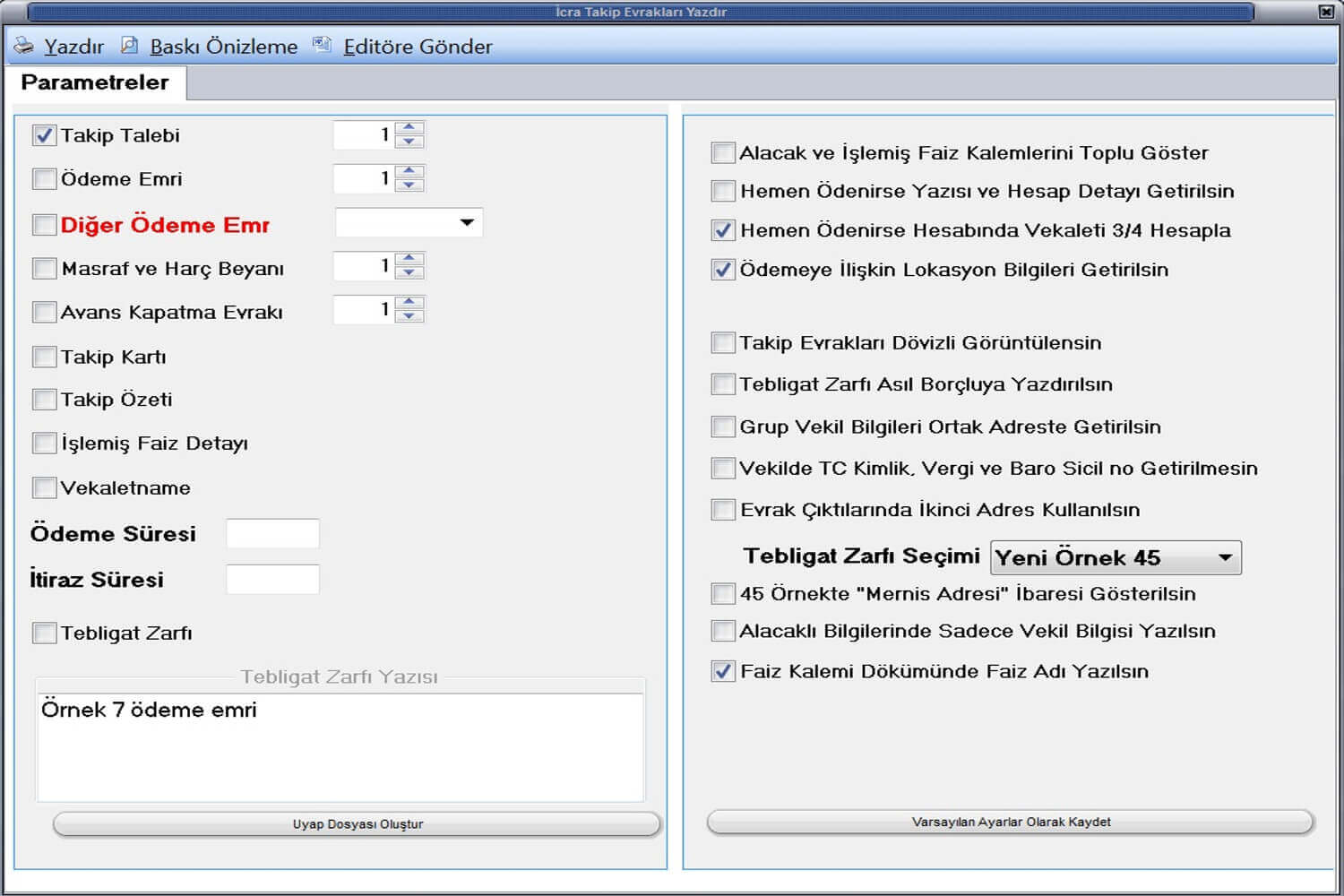Click the Yazdır printer icon
The width and height of the screenshot is (1344, 896).
23,46
